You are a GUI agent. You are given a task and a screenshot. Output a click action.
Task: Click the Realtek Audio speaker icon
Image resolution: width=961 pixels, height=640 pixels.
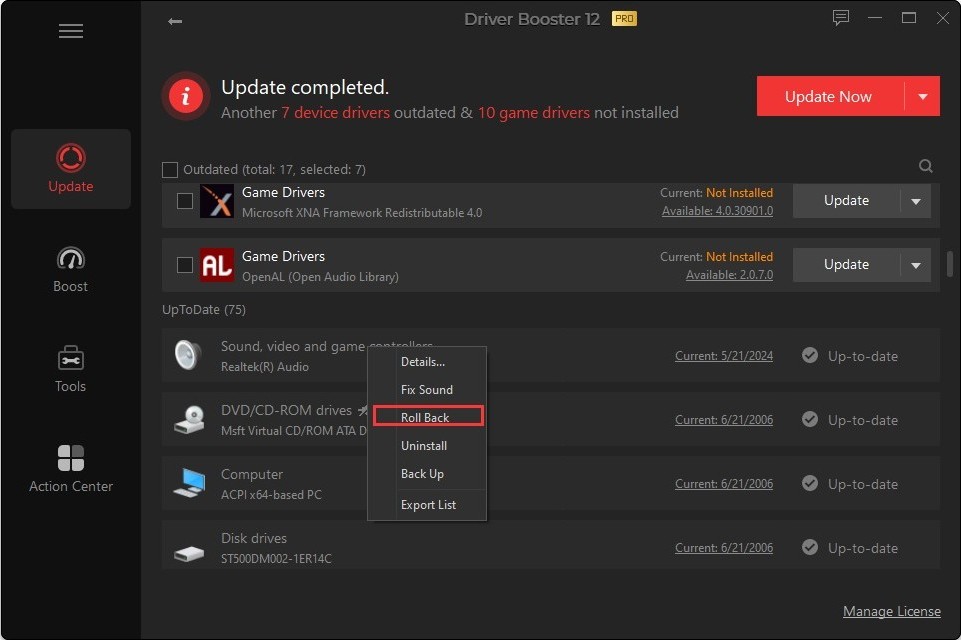point(188,355)
